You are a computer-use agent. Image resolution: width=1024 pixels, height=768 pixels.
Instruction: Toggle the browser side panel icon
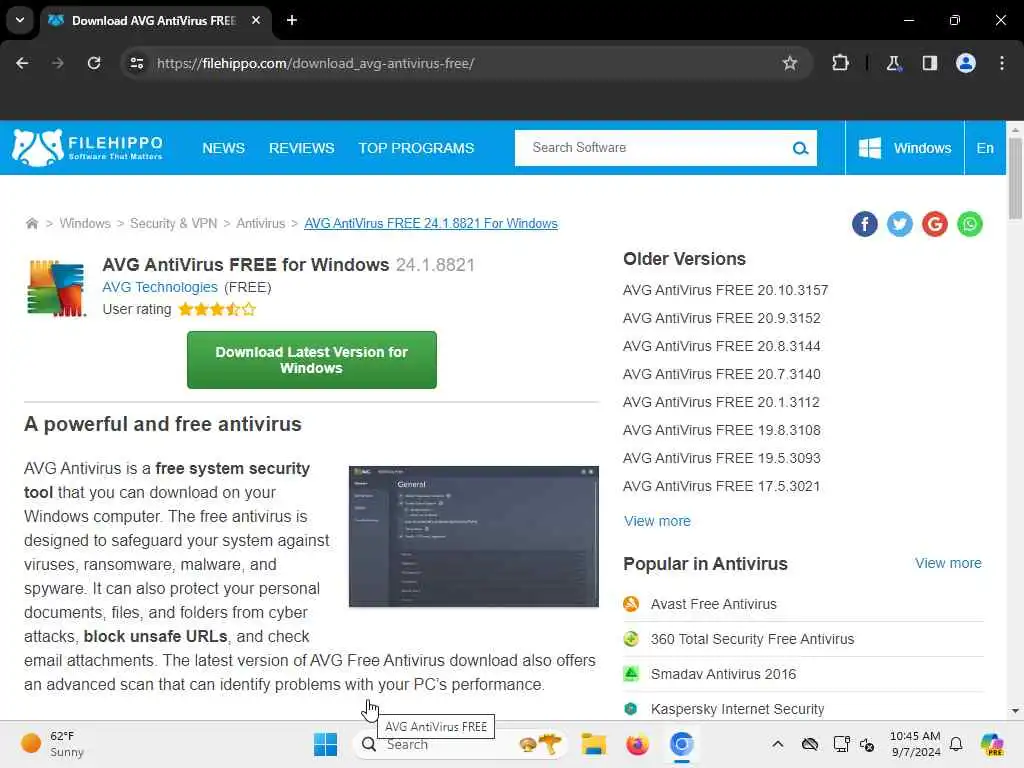(x=929, y=63)
